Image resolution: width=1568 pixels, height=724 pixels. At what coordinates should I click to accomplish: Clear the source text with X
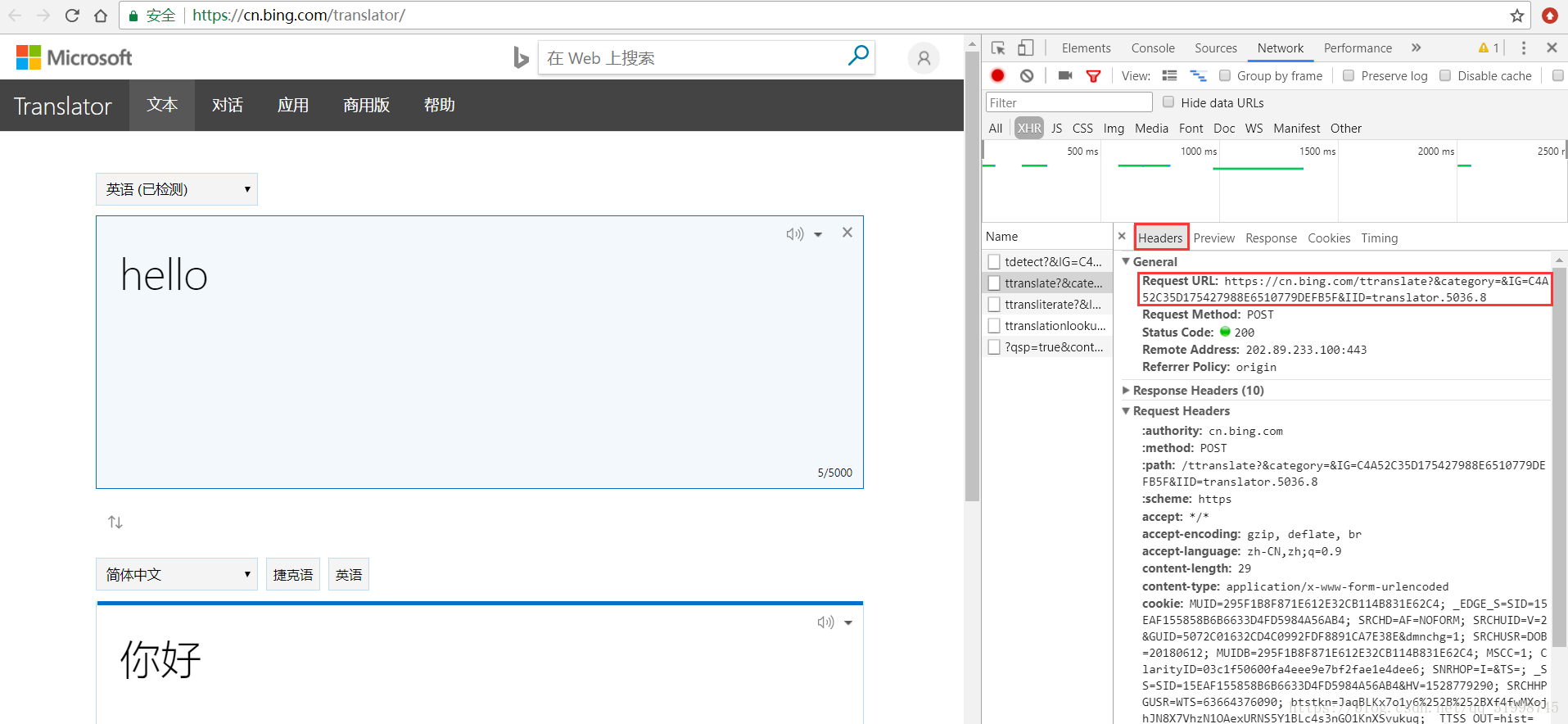pyautogui.click(x=847, y=233)
